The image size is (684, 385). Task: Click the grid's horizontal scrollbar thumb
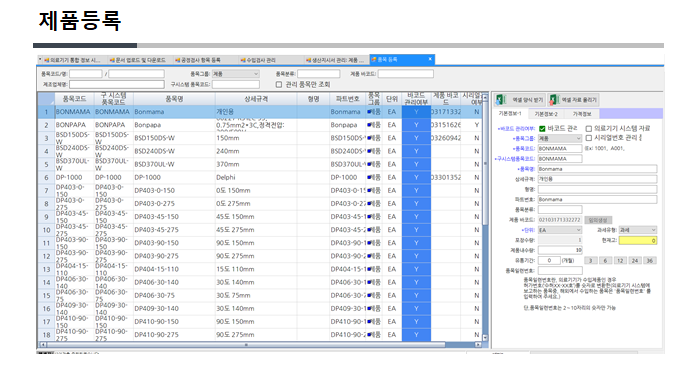click(246, 345)
